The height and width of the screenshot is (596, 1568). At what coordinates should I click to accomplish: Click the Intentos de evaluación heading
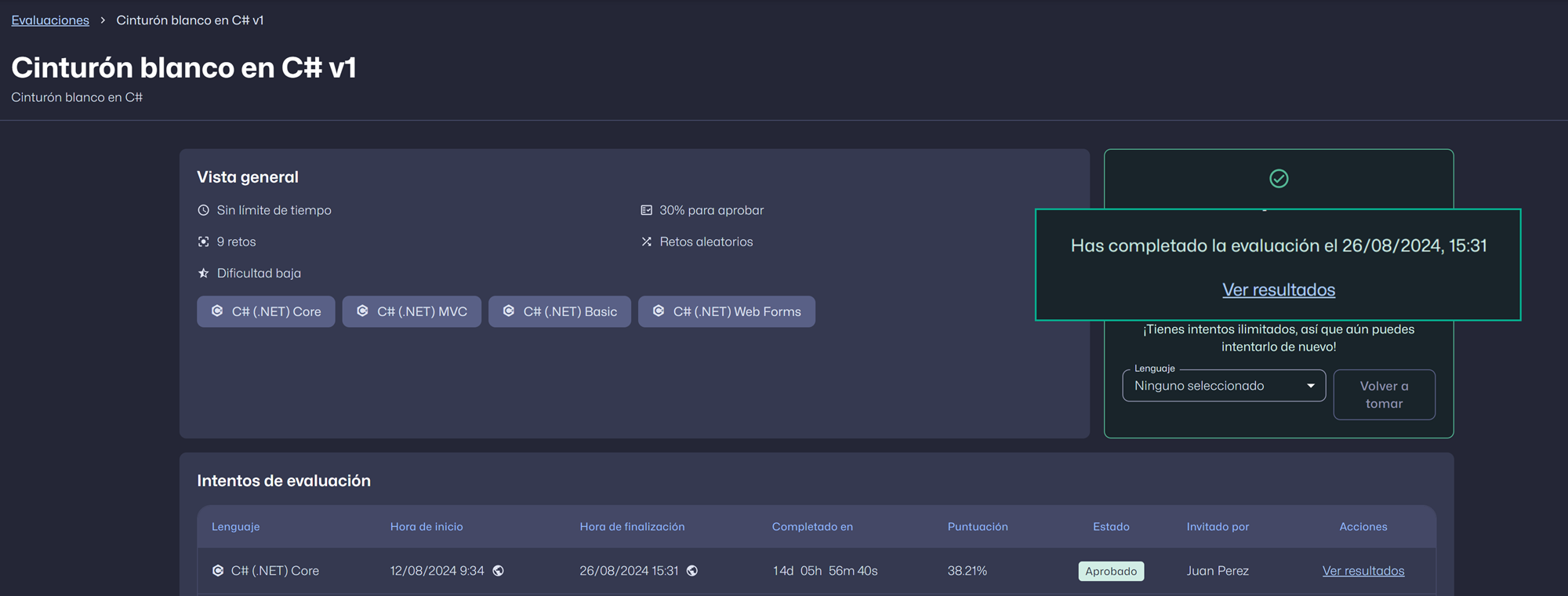click(x=284, y=481)
